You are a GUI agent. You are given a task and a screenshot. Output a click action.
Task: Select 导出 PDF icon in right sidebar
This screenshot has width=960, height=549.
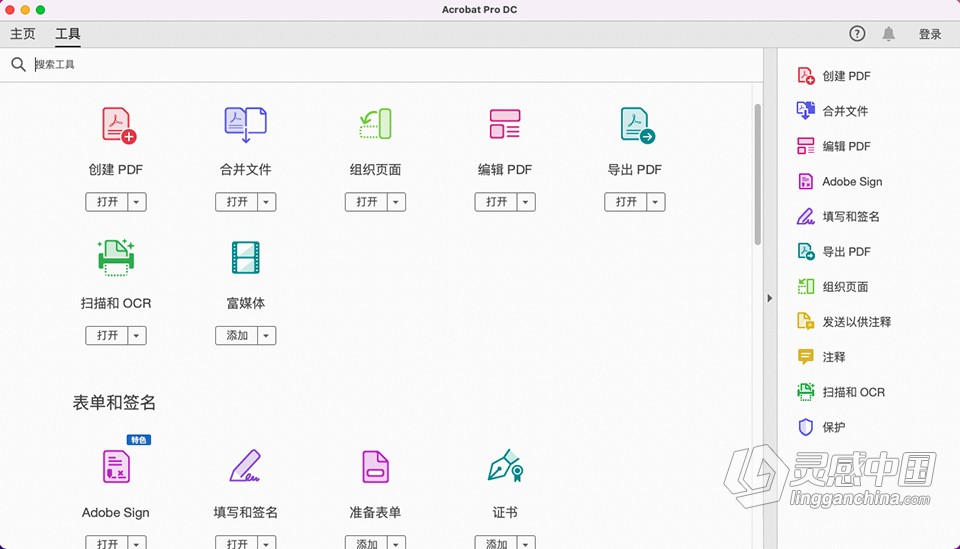[806, 252]
